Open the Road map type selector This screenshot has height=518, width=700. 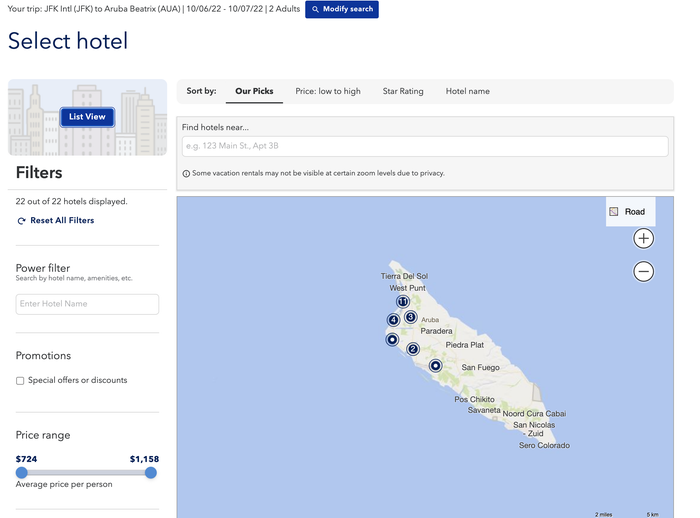[x=630, y=212]
